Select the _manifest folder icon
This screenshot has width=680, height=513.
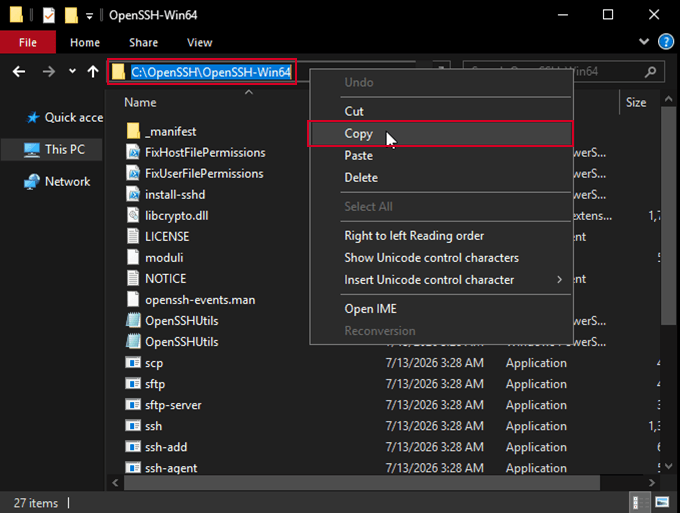[133, 131]
